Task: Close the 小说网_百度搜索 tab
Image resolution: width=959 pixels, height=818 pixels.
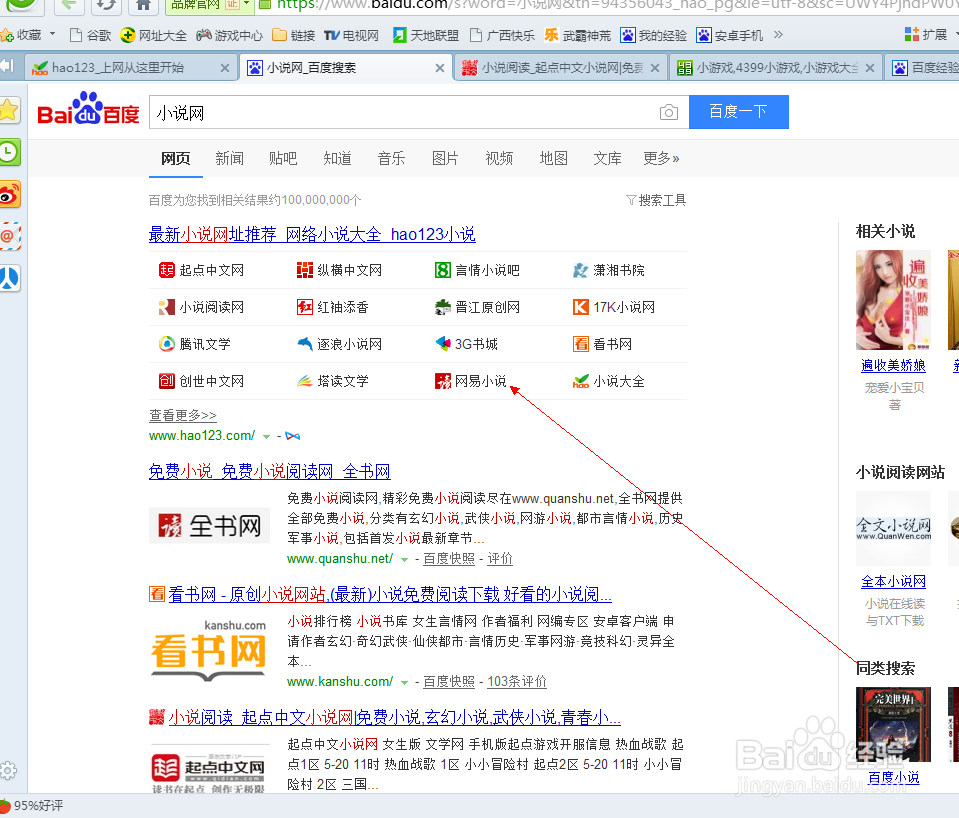Action: [439, 68]
